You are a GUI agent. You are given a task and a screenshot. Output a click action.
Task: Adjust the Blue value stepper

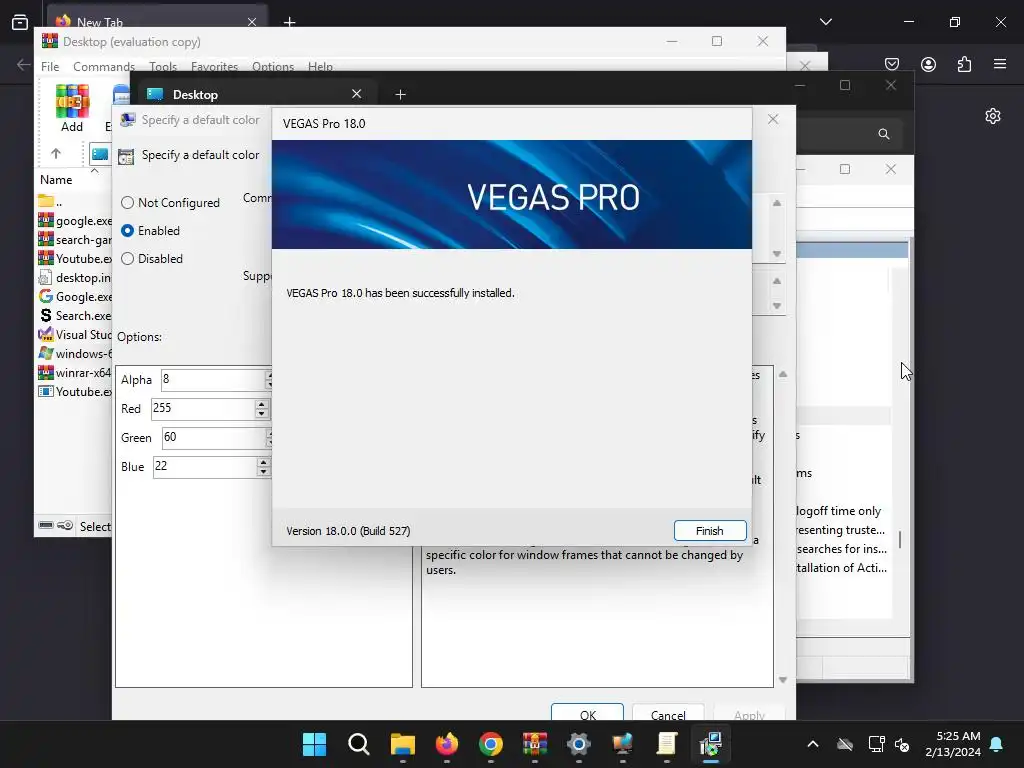pos(263,467)
